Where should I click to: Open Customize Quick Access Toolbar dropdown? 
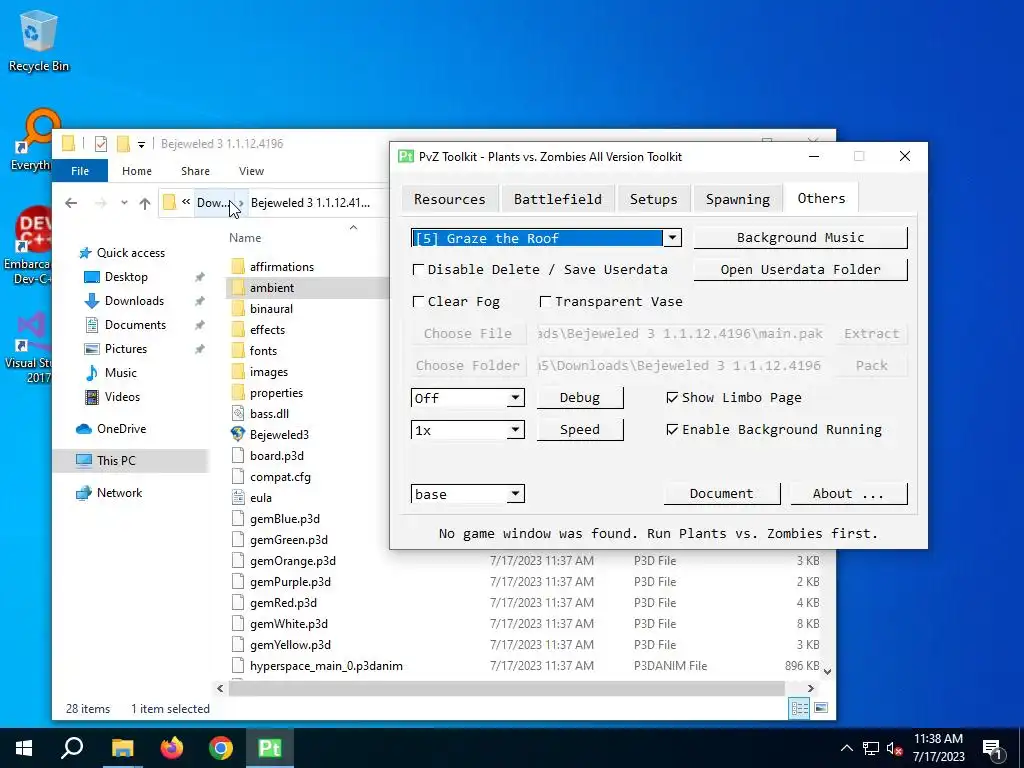(x=141, y=144)
